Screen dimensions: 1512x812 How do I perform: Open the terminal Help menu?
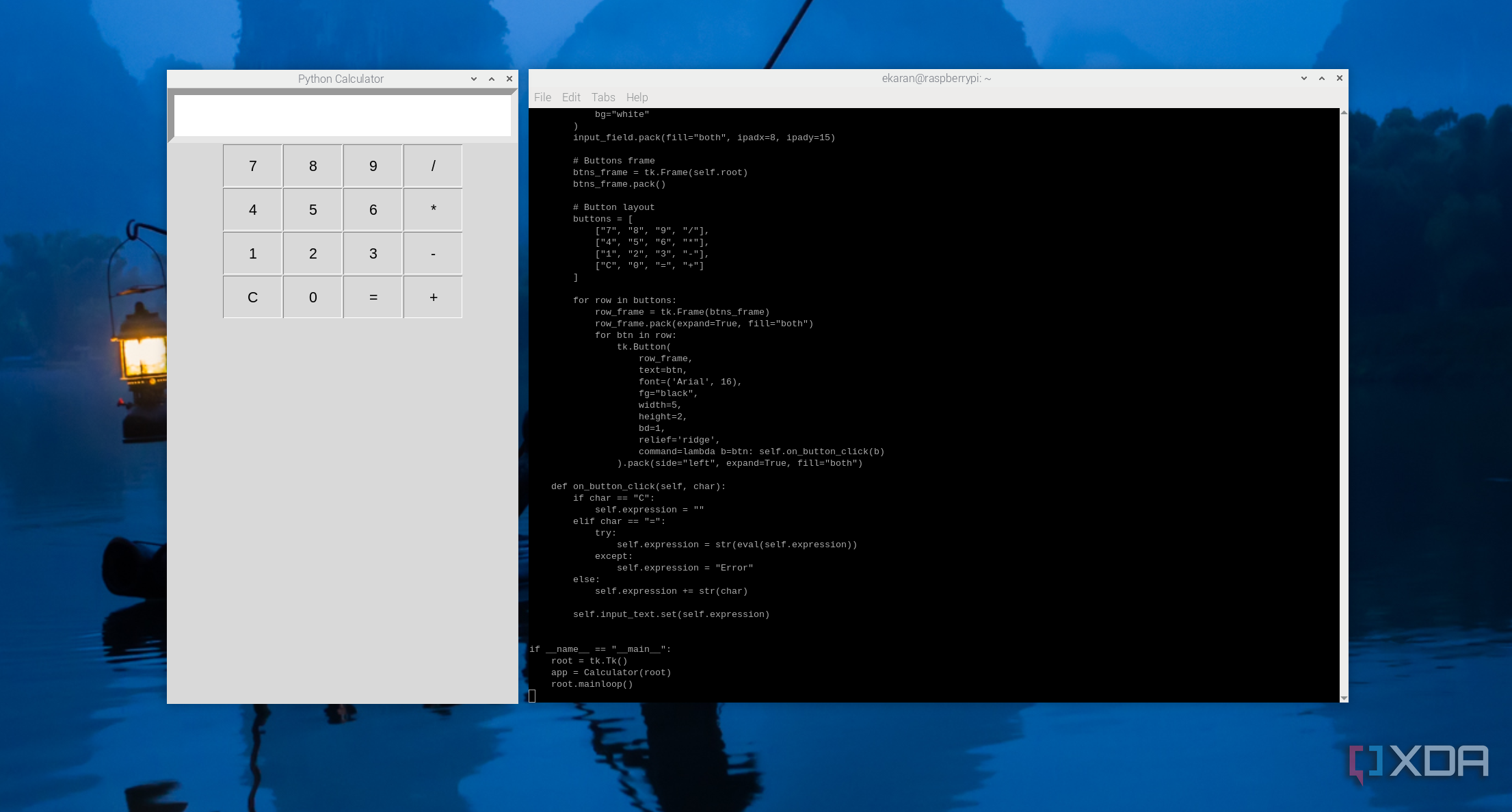(x=637, y=97)
